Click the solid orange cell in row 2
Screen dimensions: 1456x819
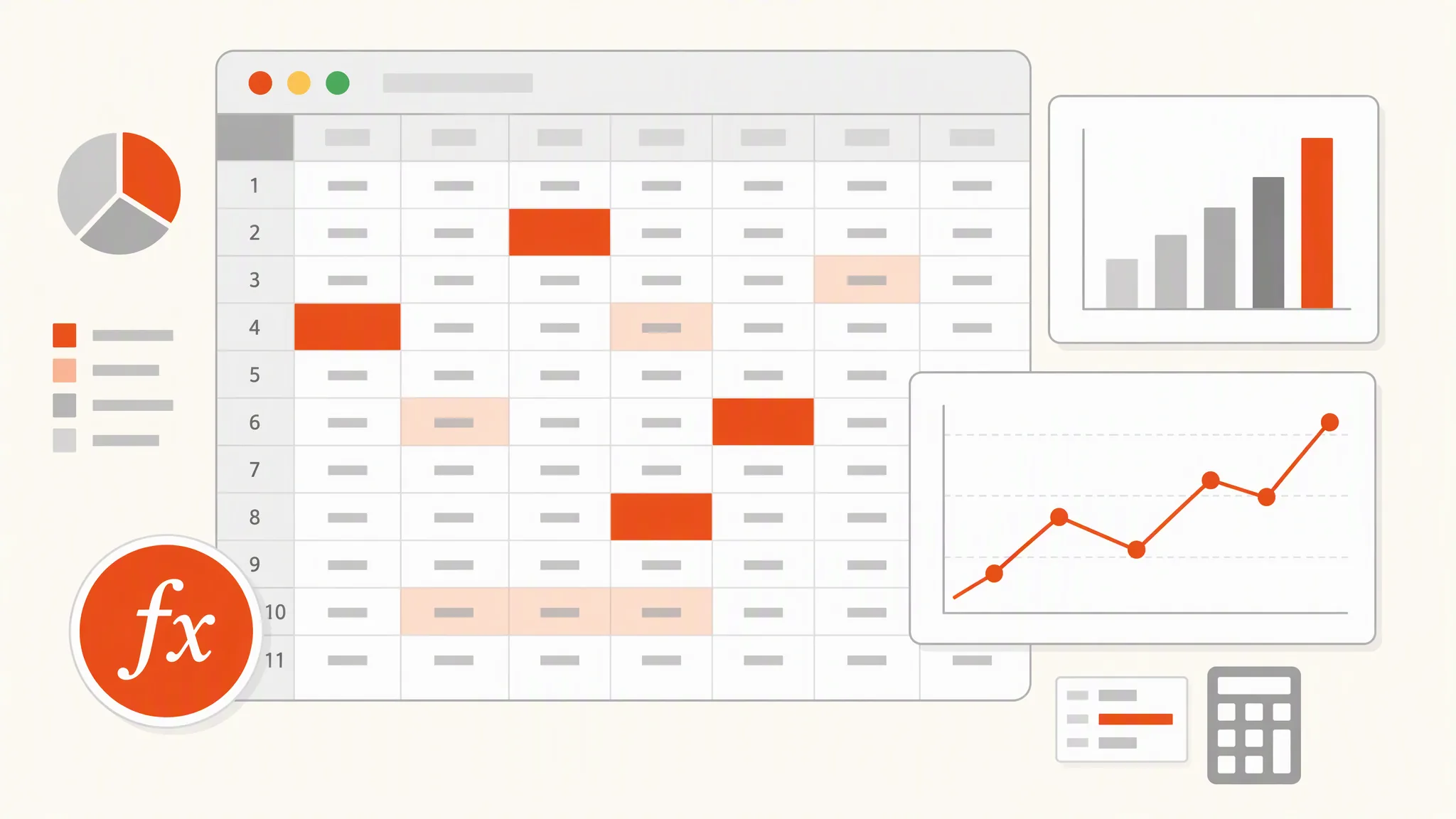[x=560, y=232]
